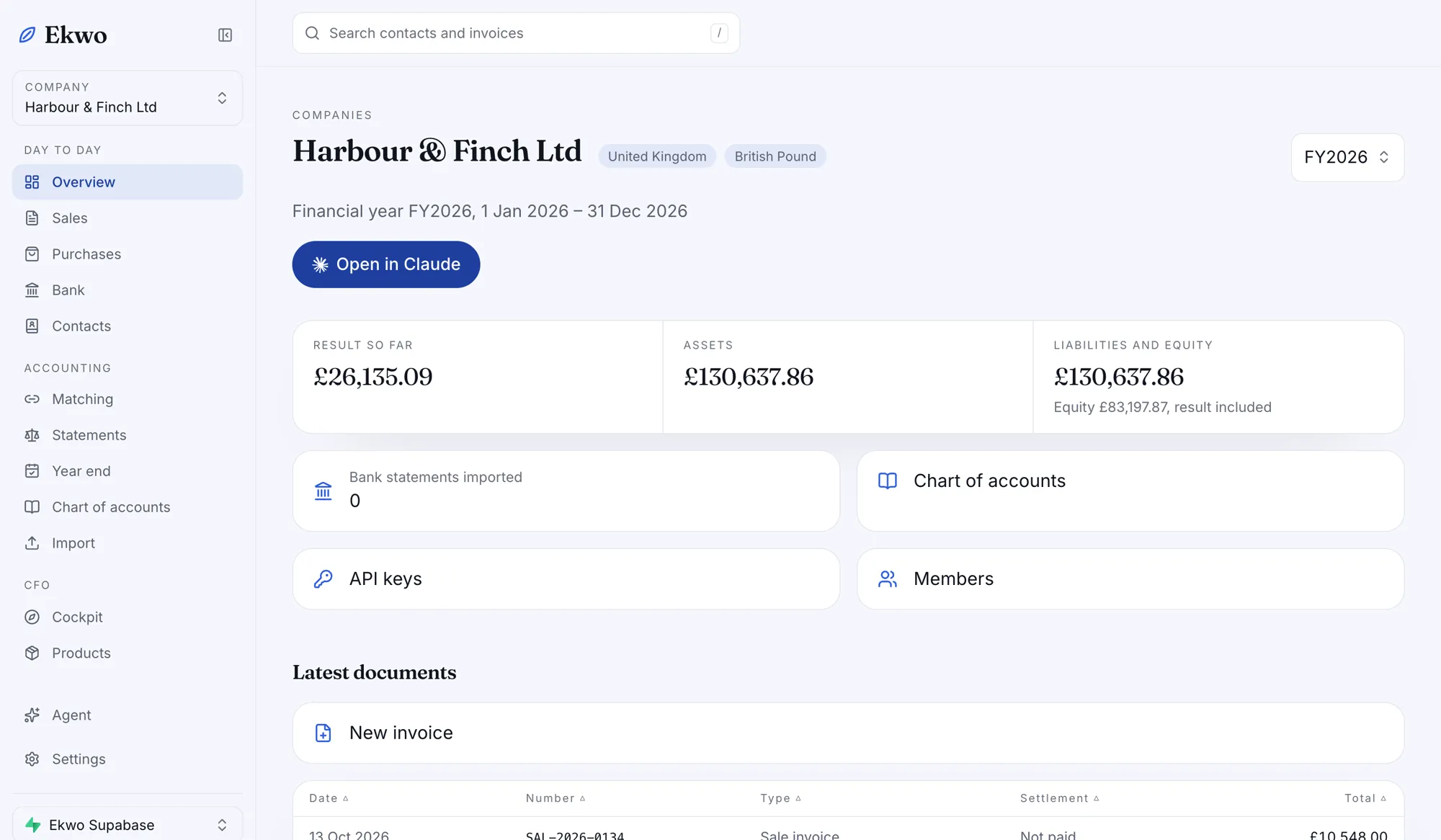Click the Year end calendar icon
This screenshot has height=840, width=1441.
[32, 471]
